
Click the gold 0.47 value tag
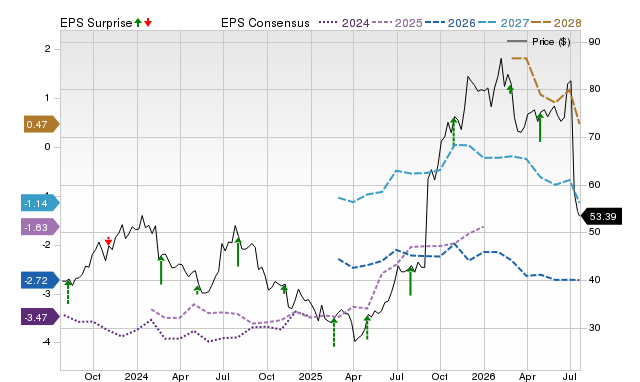coord(42,124)
